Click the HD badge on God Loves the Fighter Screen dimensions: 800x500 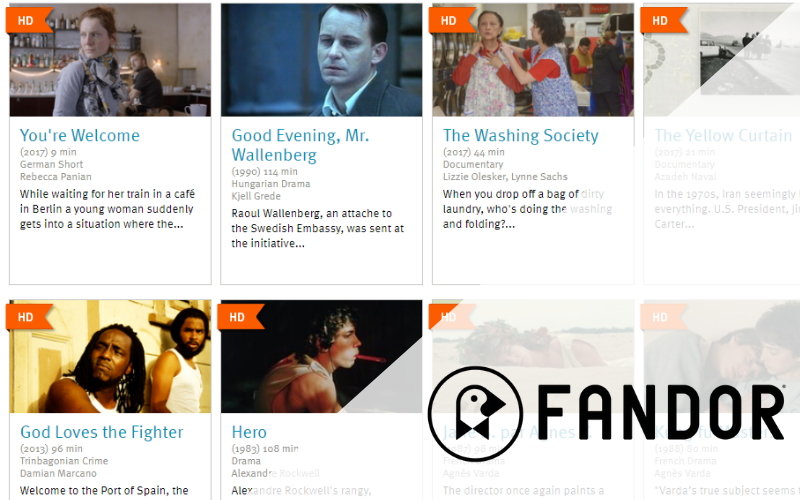pos(29,317)
